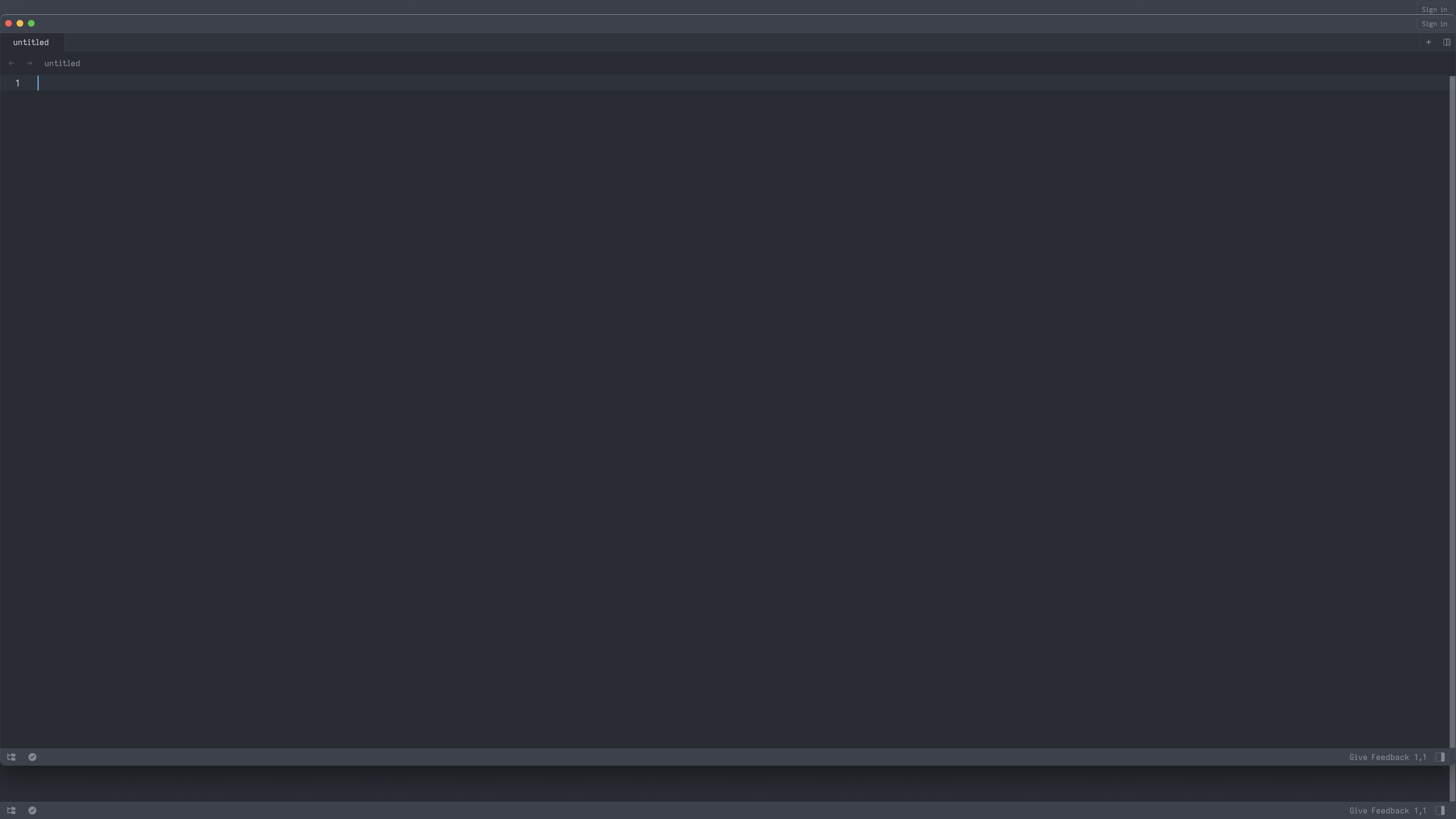The height and width of the screenshot is (819, 1456).
Task: Click the untitled breadcrumb above the editor
Action: tap(62, 63)
